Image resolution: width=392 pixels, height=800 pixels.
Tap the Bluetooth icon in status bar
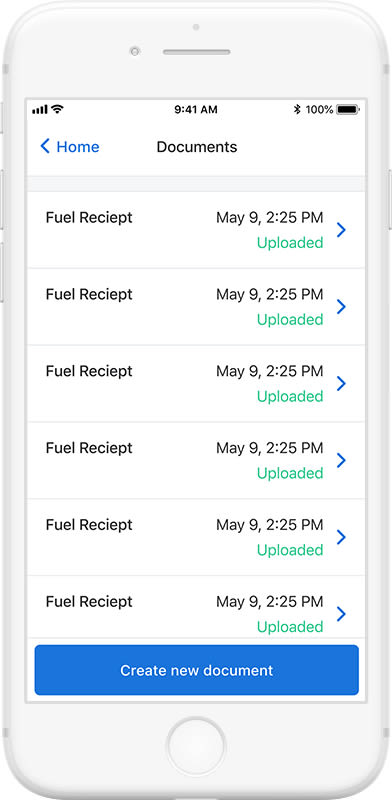[x=297, y=109]
